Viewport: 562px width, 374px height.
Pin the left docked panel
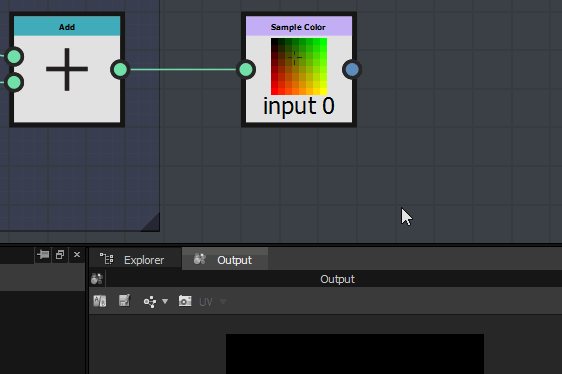click(43, 255)
